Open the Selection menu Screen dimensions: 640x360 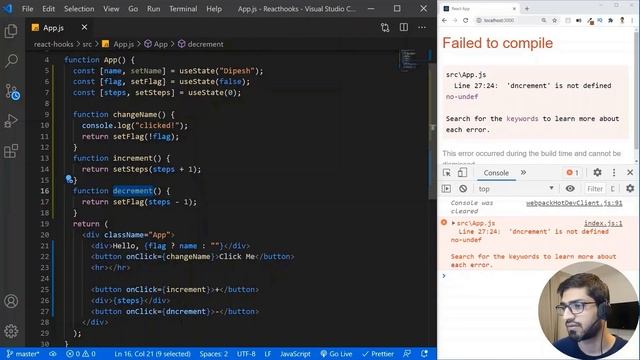coord(79,9)
